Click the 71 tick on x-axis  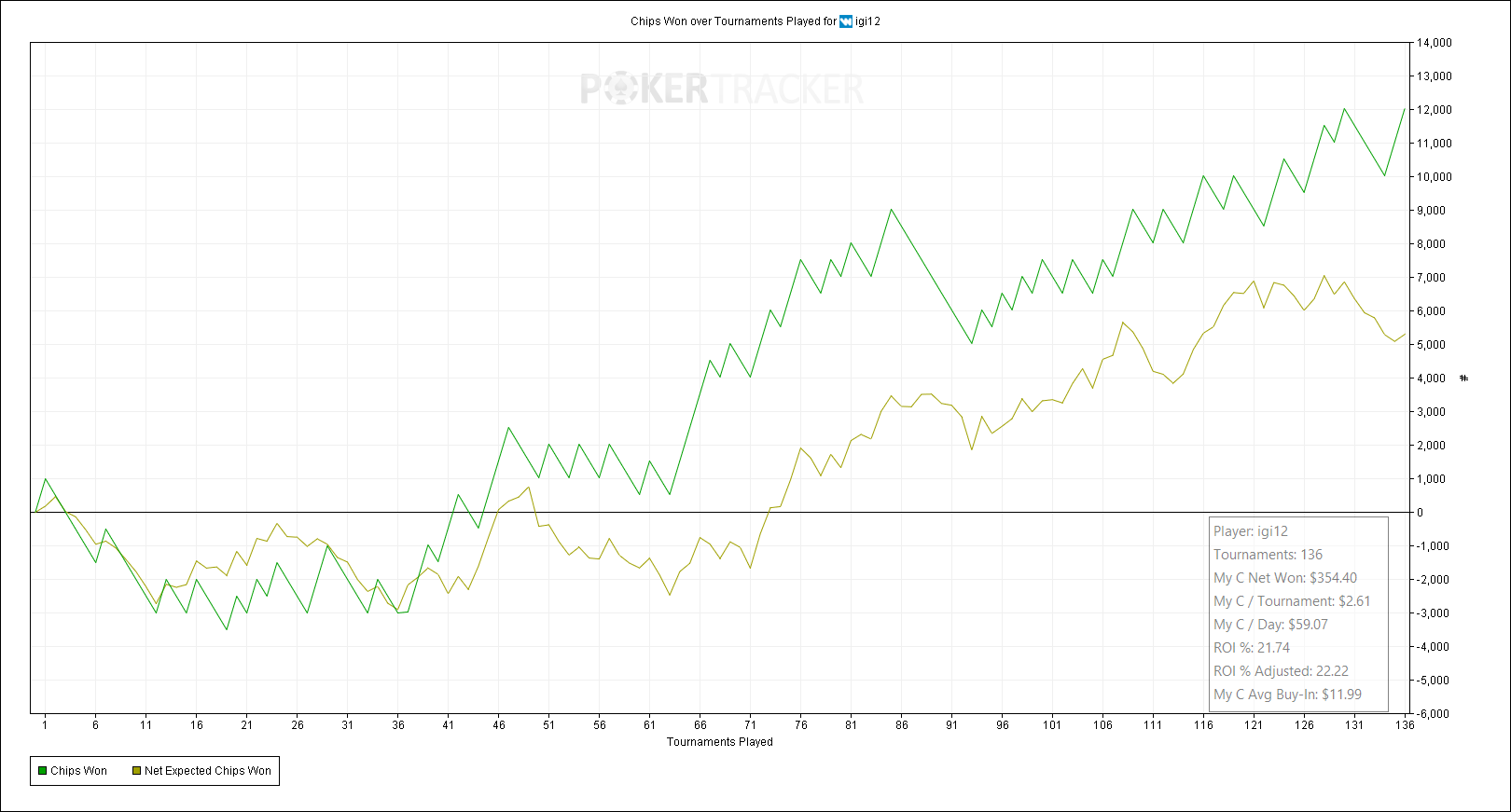(750, 725)
